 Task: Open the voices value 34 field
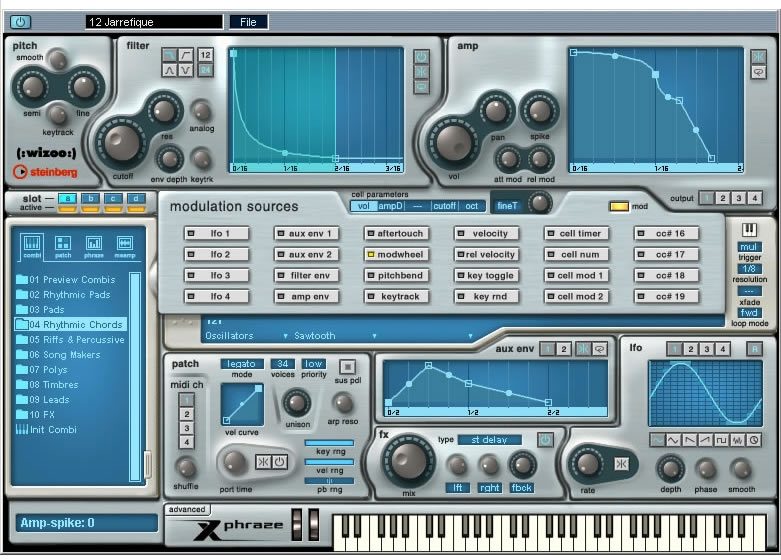pyautogui.click(x=282, y=364)
